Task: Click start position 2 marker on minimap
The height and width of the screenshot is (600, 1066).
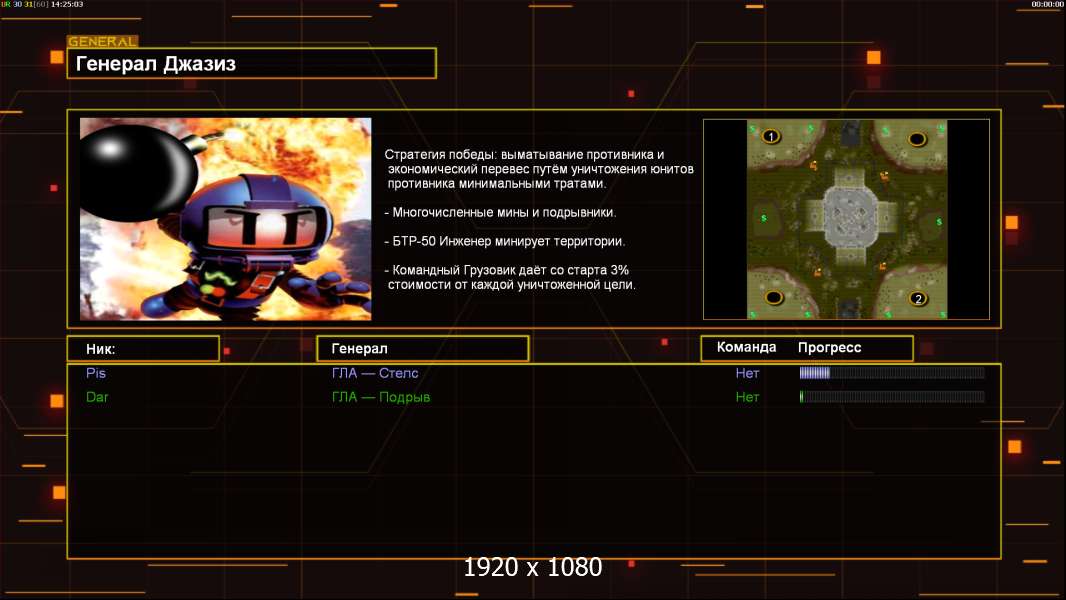Action: click(918, 298)
